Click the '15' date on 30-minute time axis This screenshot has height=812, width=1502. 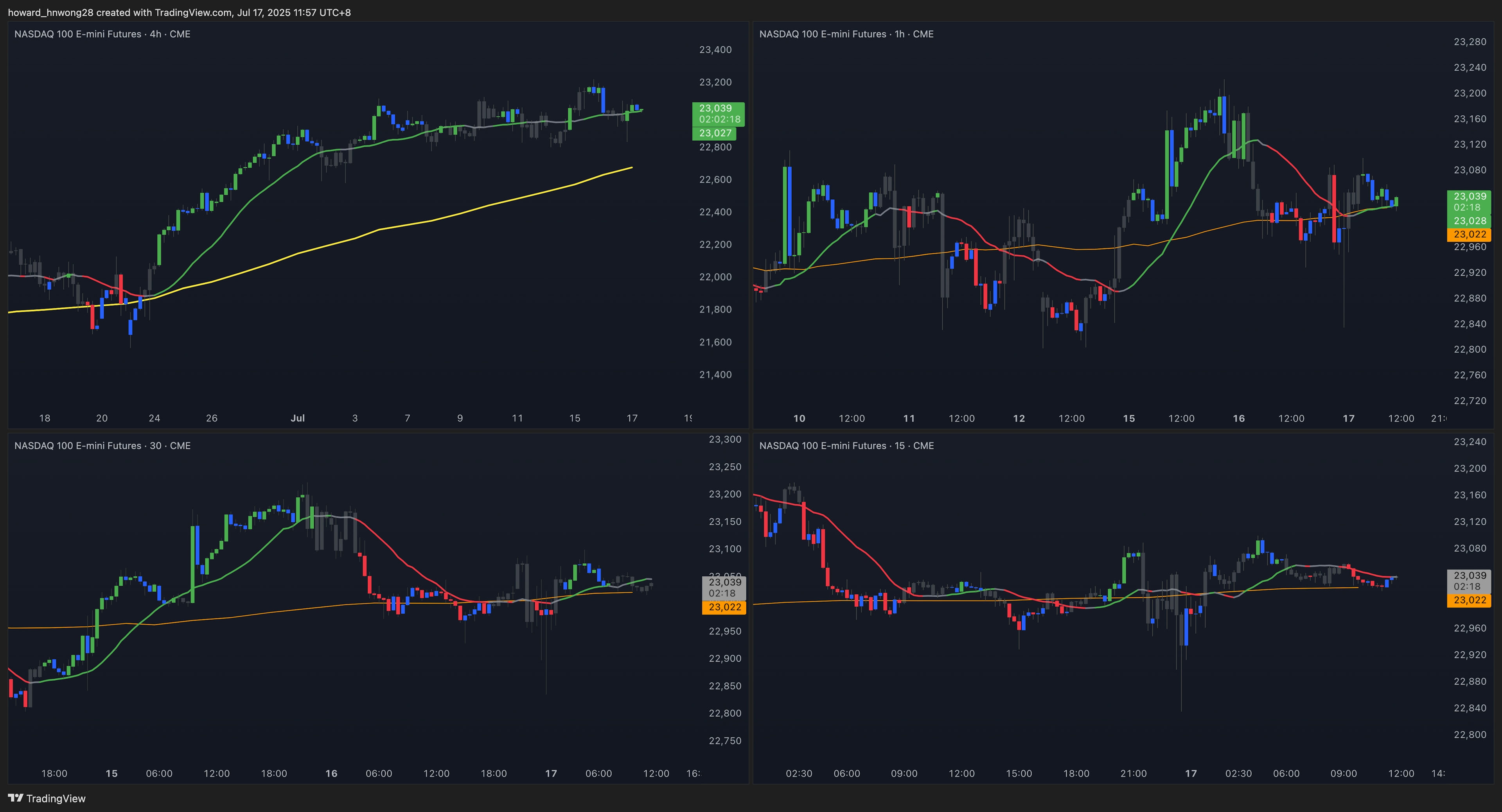click(x=111, y=774)
